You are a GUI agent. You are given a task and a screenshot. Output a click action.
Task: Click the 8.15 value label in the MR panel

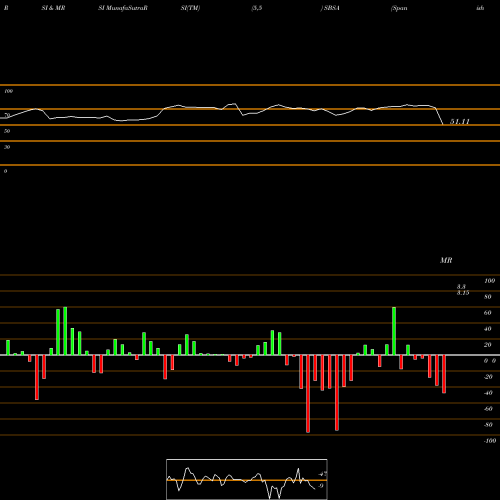tap(463, 293)
